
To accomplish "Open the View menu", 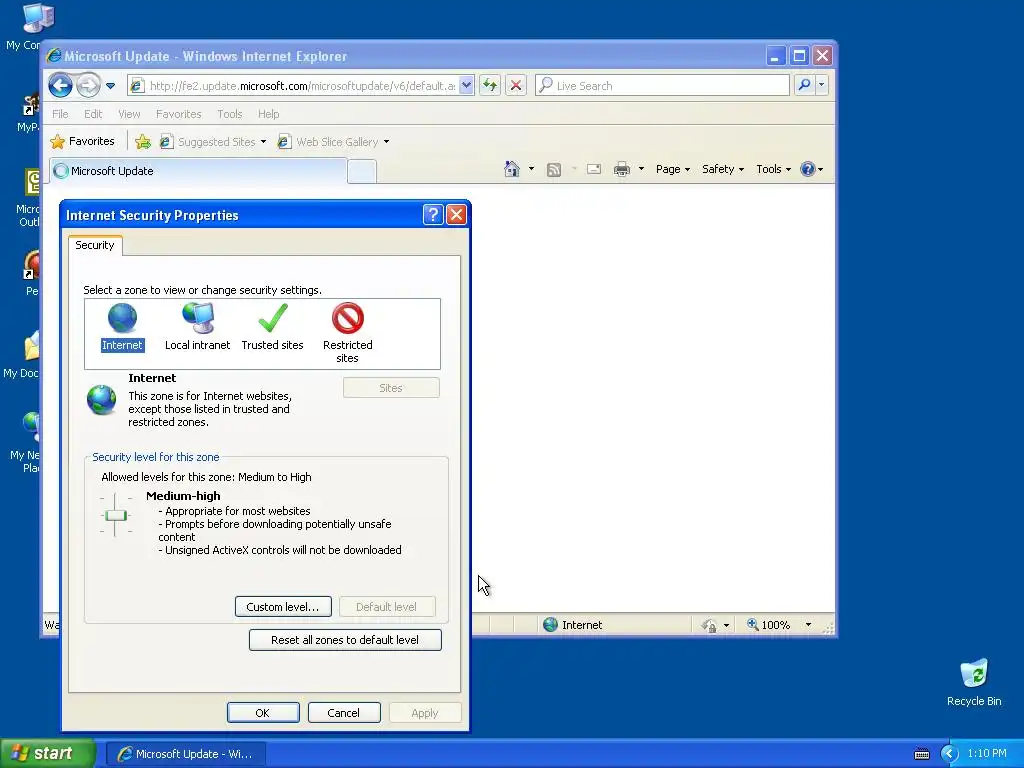I will point(129,114).
